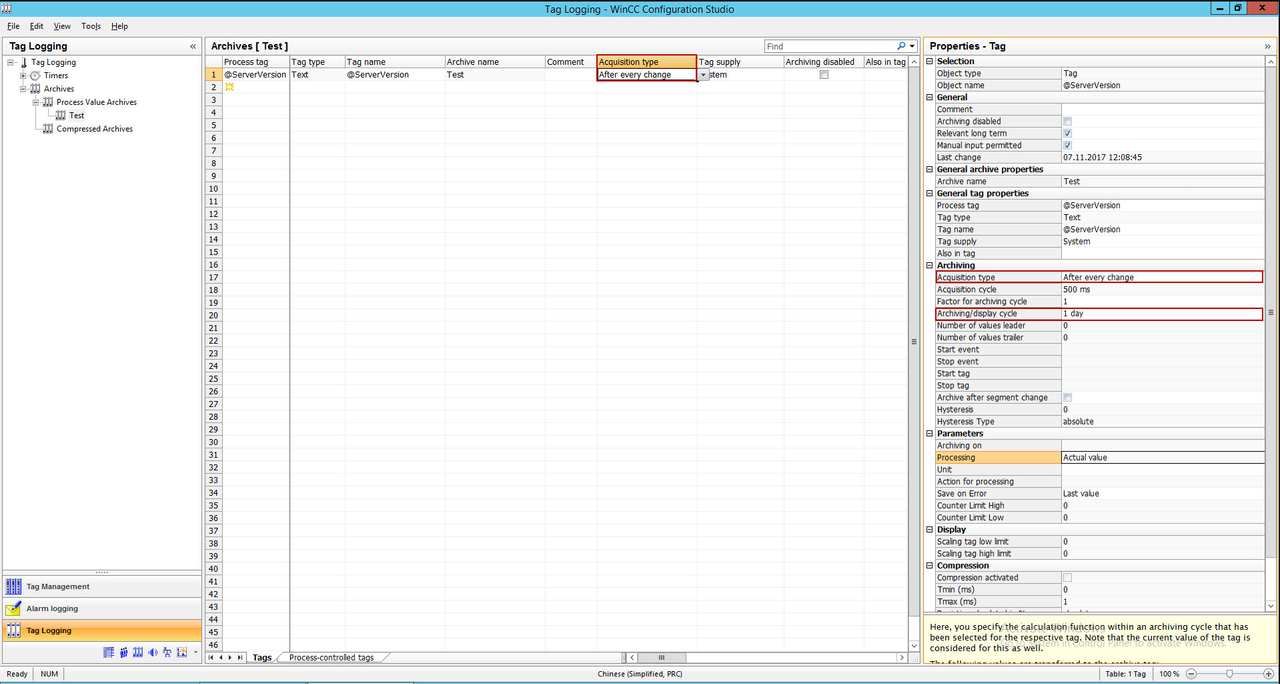The width and height of the screenshot is (1280, 684).
Task: Click previous sheet tab arrow
Action: [221, 657]
